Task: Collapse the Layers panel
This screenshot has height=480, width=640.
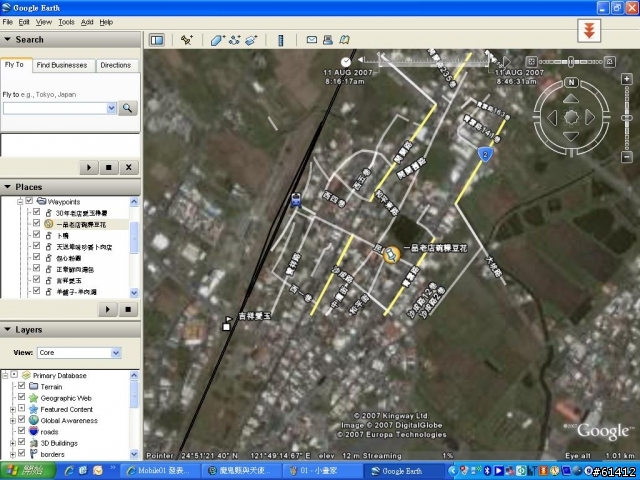Action: click(x=7, y=329)
